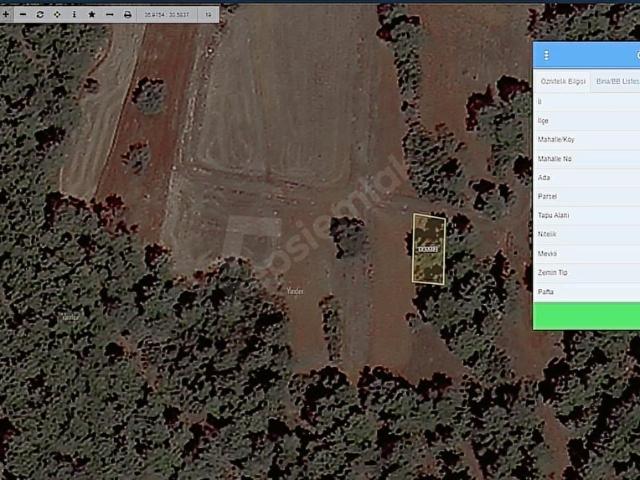640x480 pixels.
Task: Click the Yader label on the map
Action: point(294,291)
